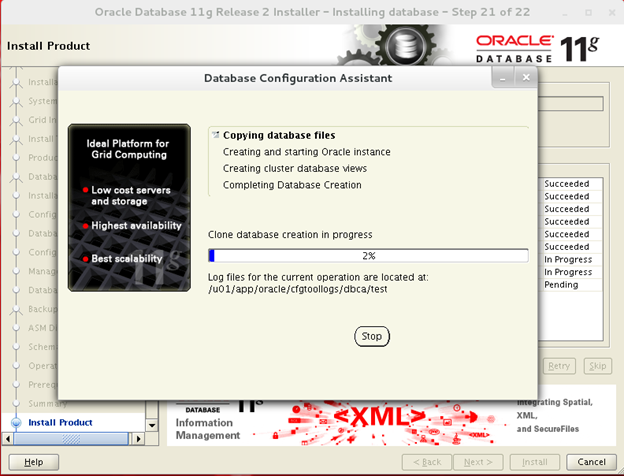Click the sidebar vertical scrollbar down arrow
This screenshot has height=476, width=624.
tap(152, 425)
